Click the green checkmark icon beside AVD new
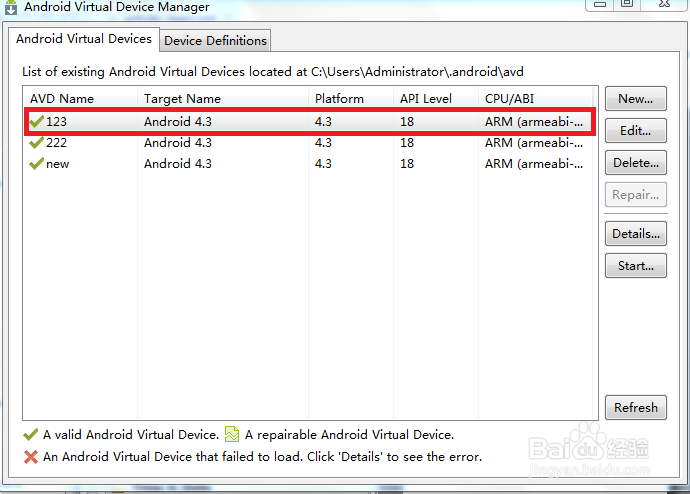The image size is (690, 494). point(37,163)
